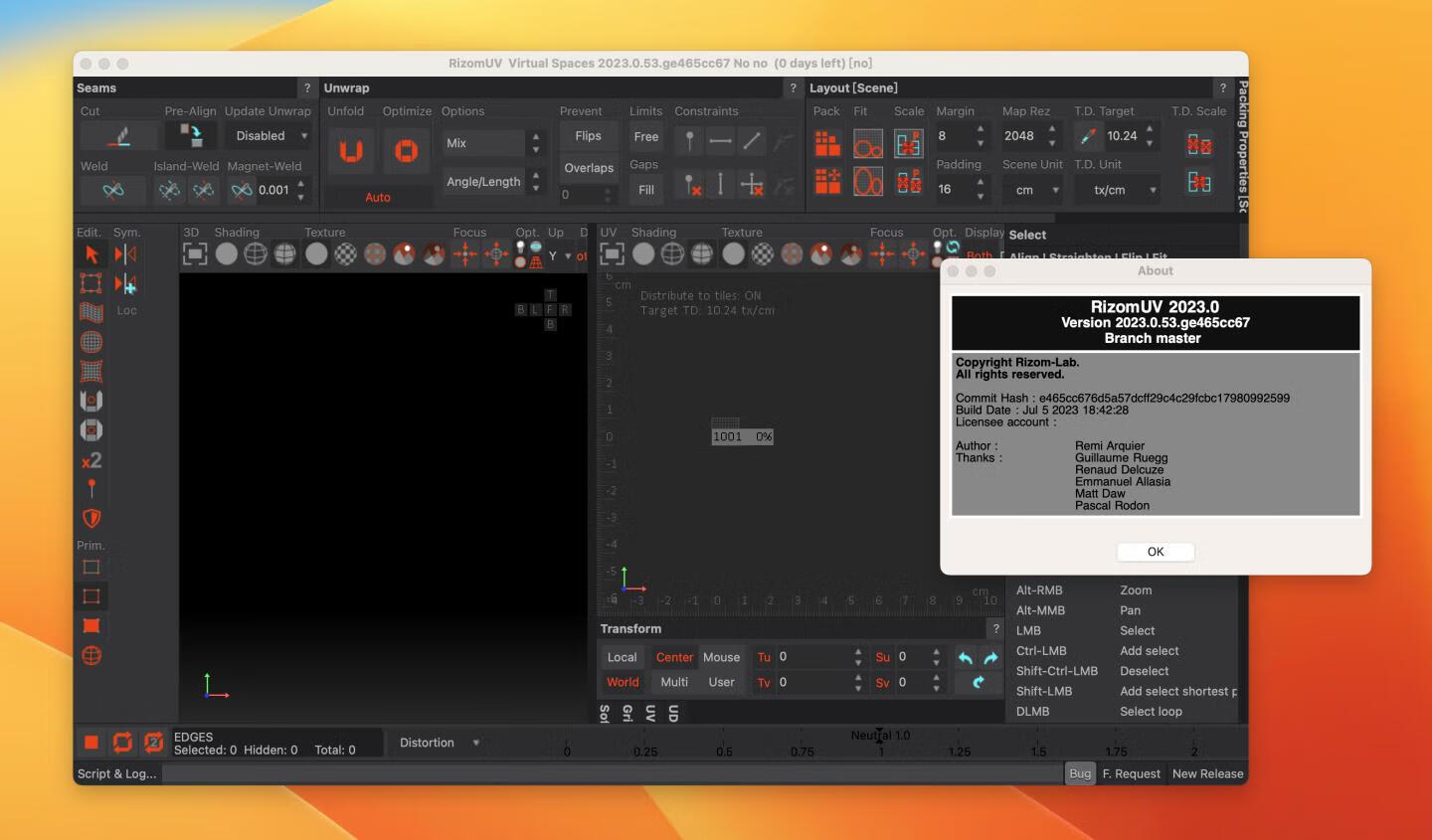The height and width of the screenshot is (840, 1432).
Task: Click the New Release button
Action: 1207,773
